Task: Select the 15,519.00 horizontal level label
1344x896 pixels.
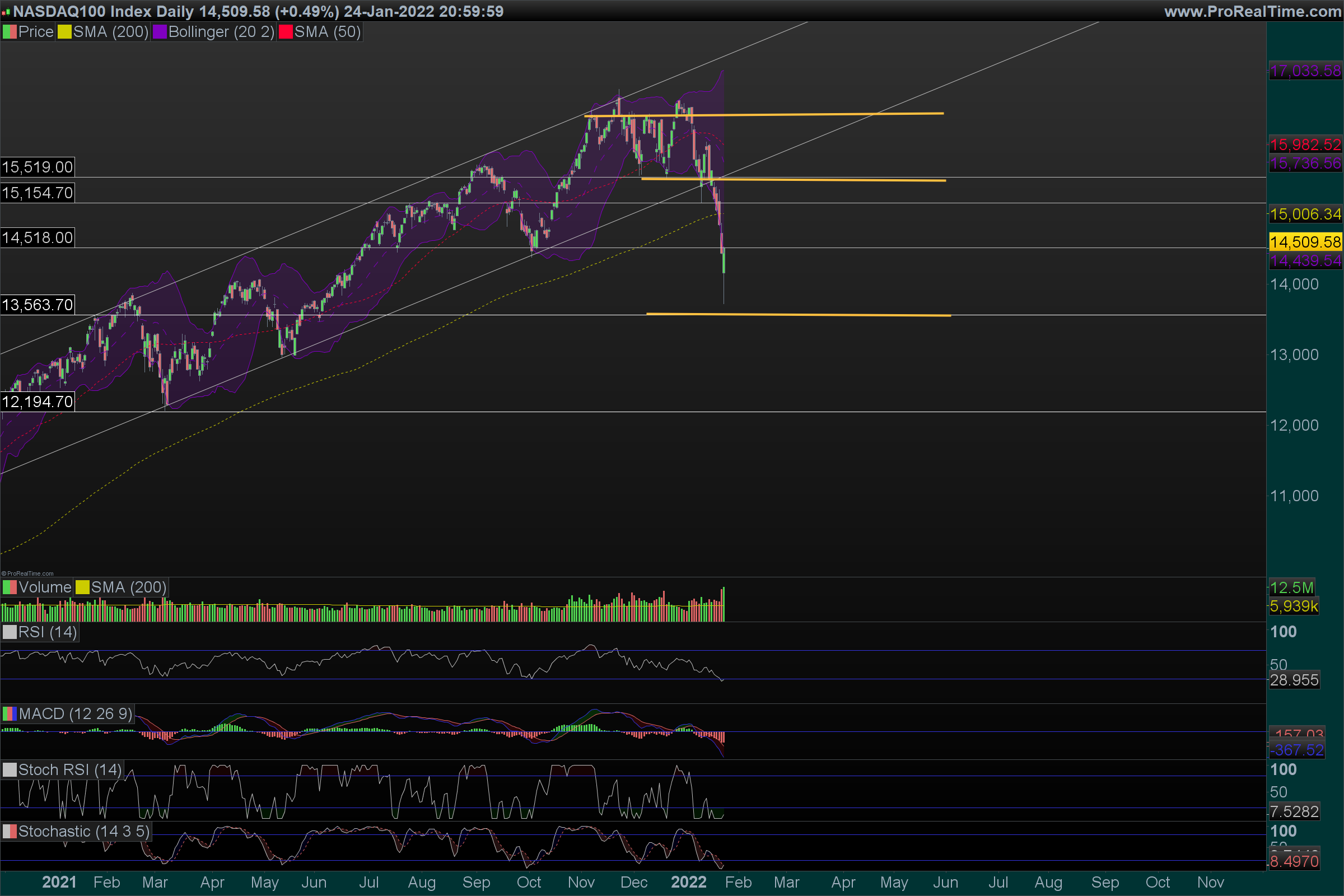Action: click(37, 167)
